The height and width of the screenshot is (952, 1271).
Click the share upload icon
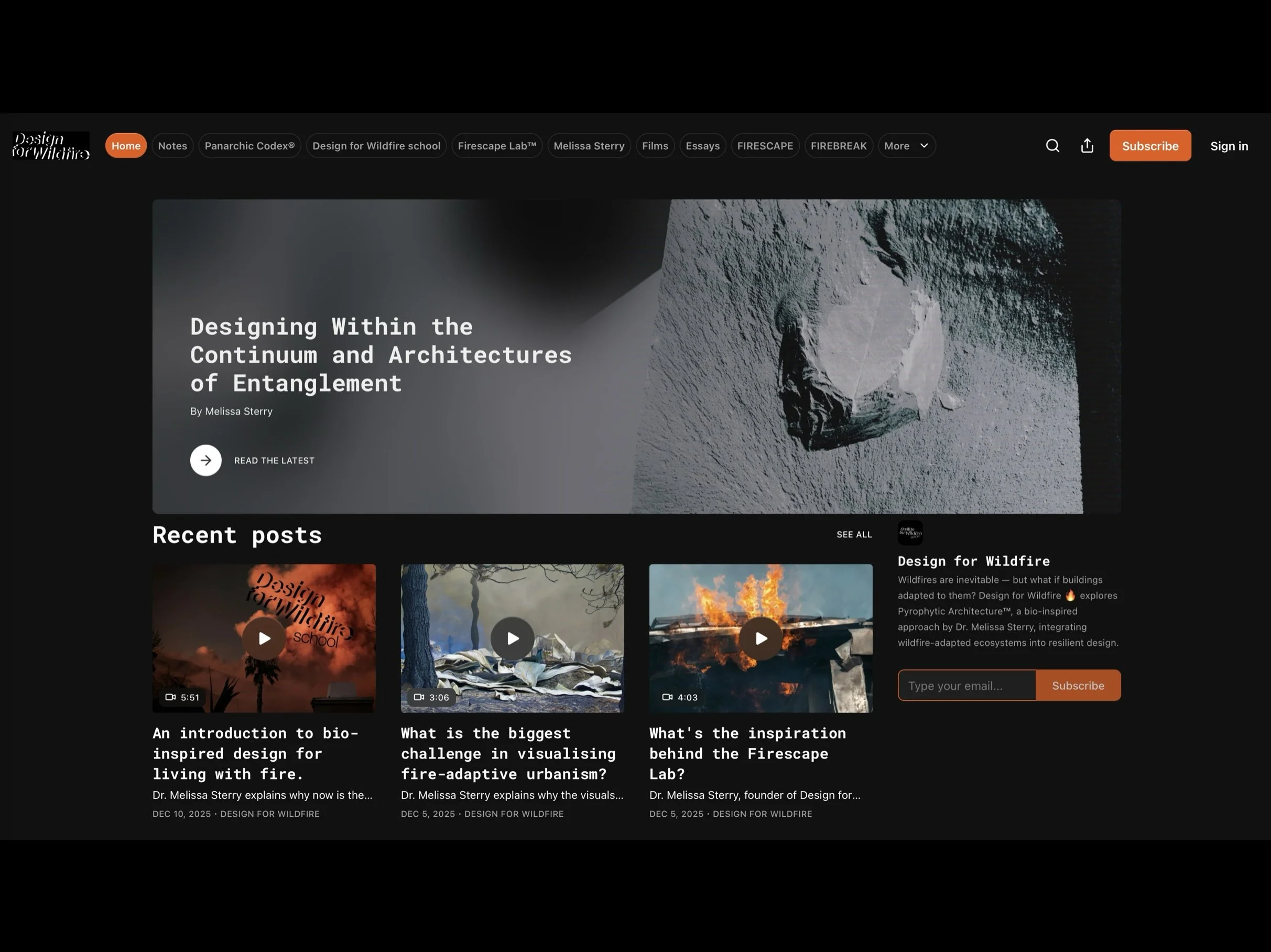pyautogui.click(x=1087, y=145)
